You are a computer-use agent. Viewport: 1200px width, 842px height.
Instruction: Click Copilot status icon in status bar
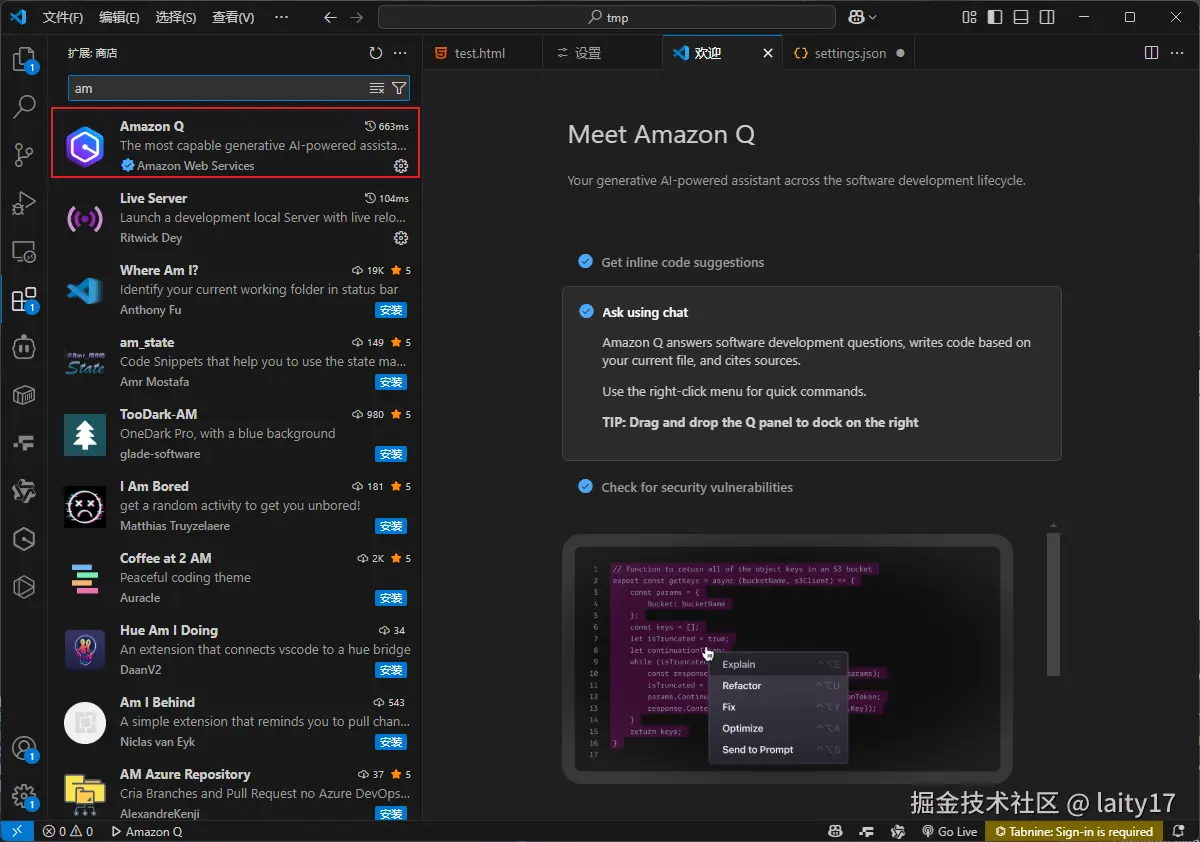point(836,831)
